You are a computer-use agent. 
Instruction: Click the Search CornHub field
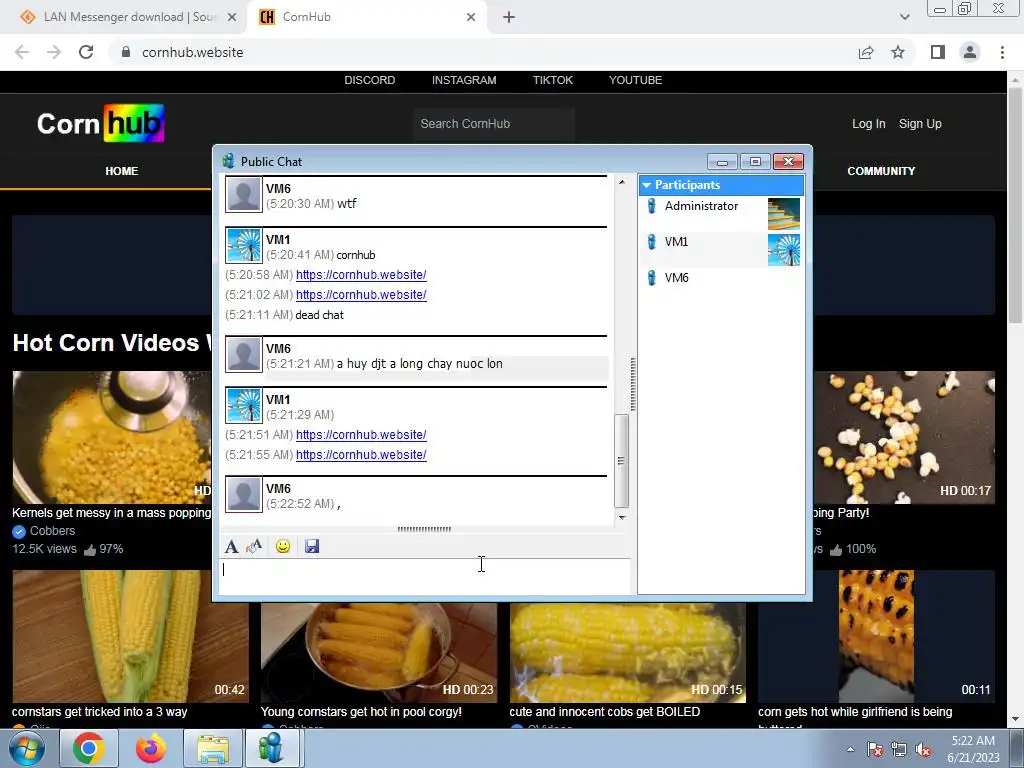click(494, 124)
